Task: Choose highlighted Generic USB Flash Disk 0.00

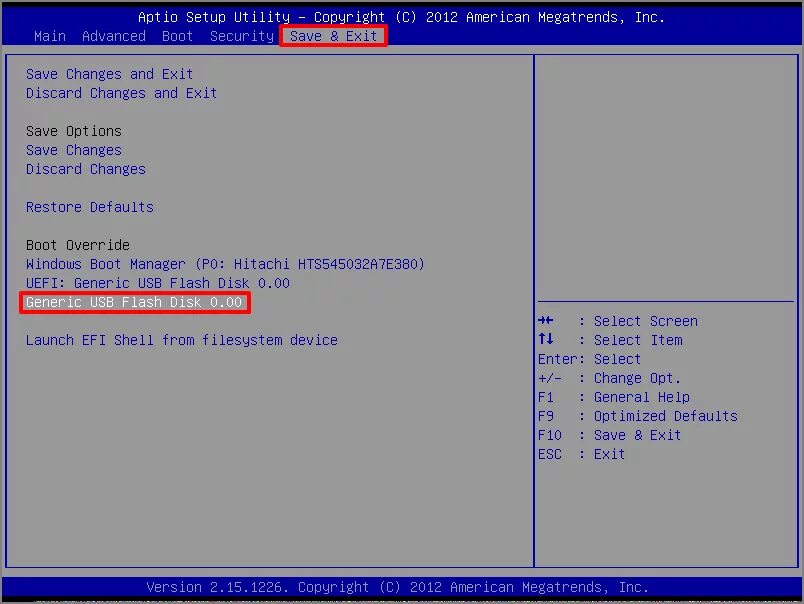Action: click(x=134, y=302)
